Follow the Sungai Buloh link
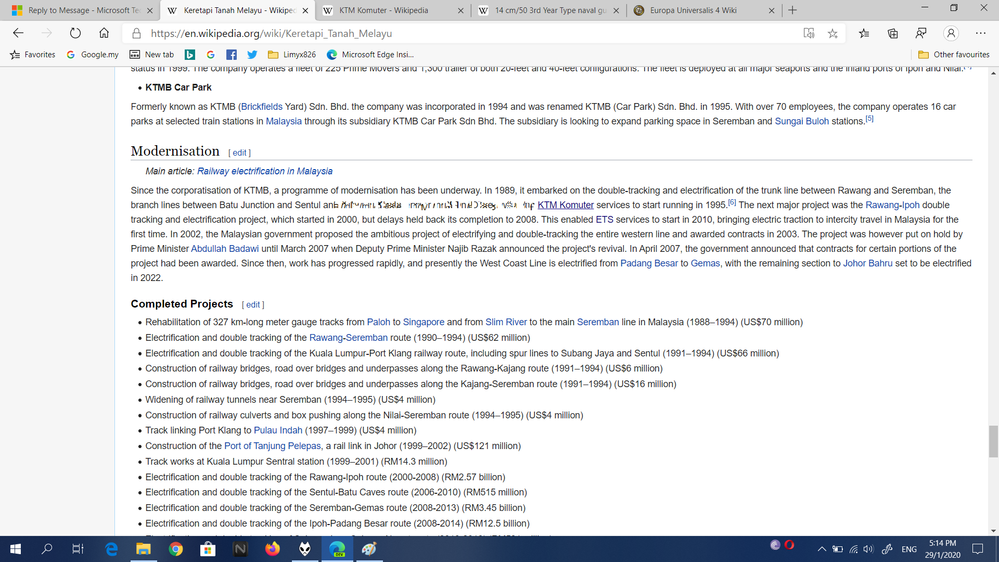Screen dimensions: 999x562 point(801,121)
